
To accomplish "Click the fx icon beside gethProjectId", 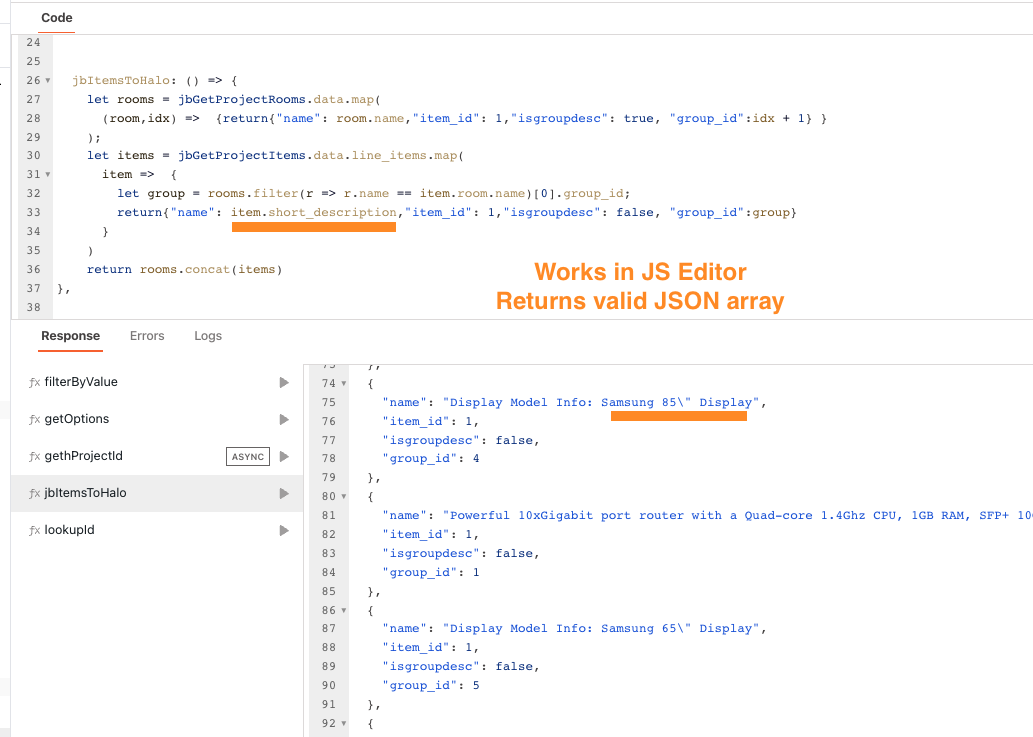I will [34, 456].
